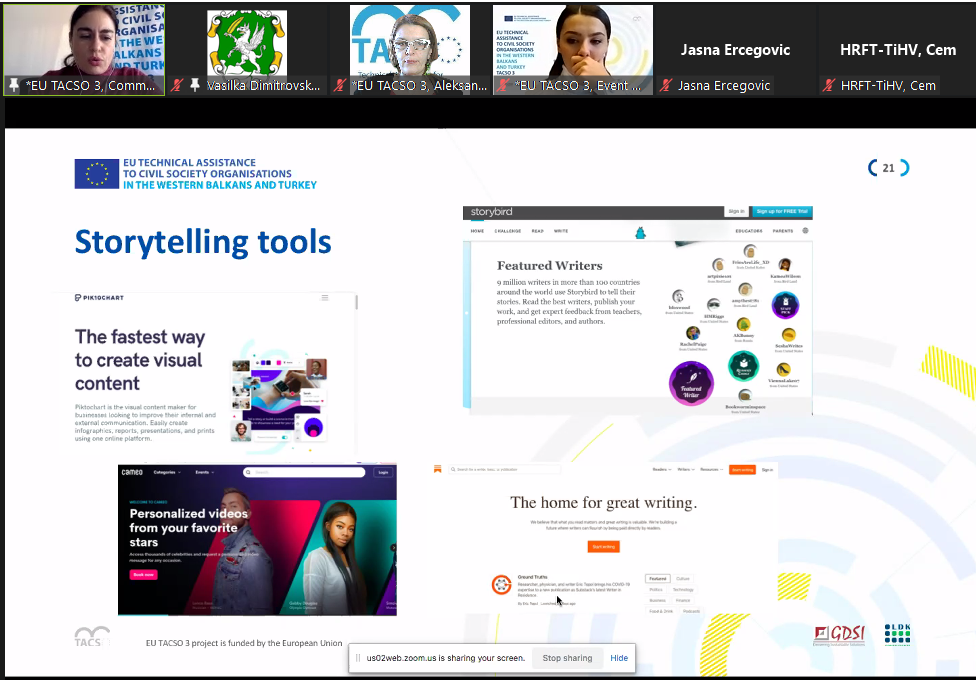Click muted mic icon beside Jasna Ercegovic label
The image size is (976, 680).
666,85
